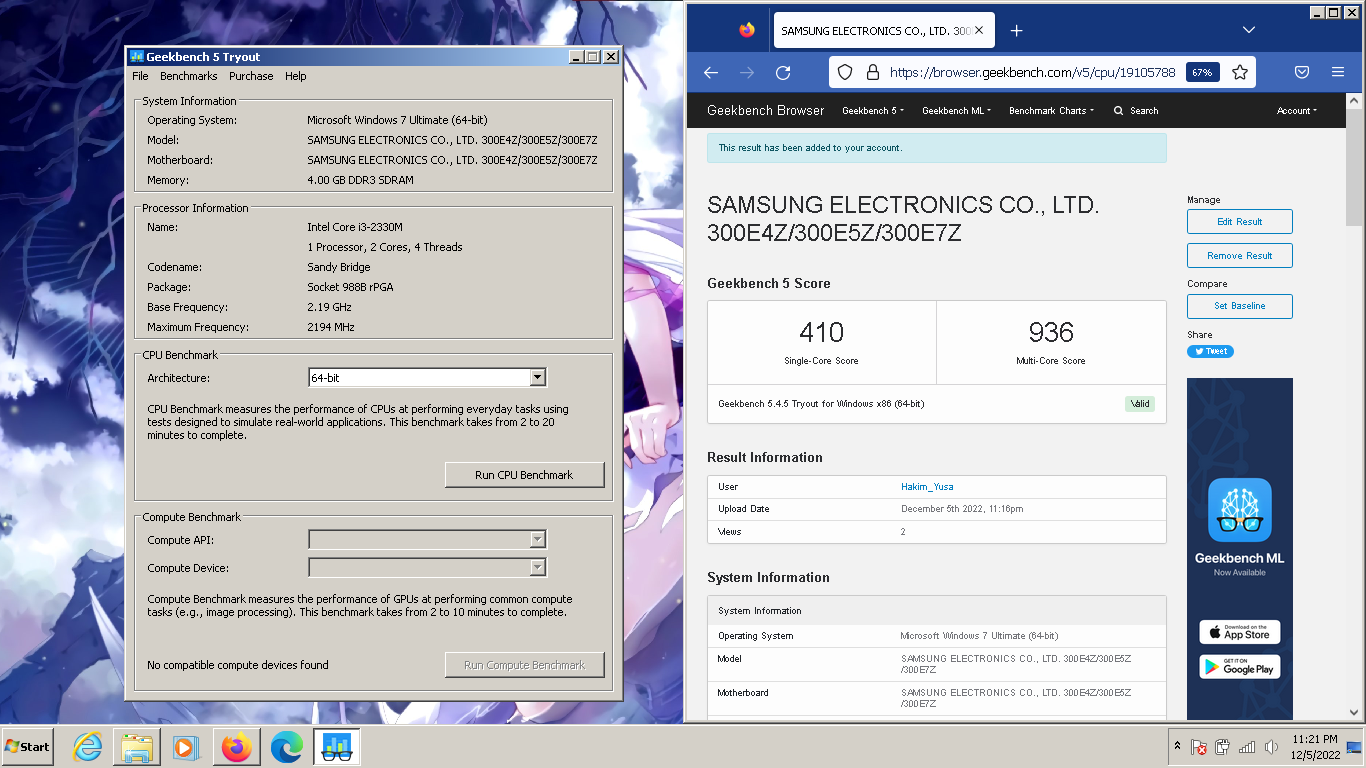Screen dimensions: 1366x768
Task: Select Geekbench taskbar icon
Action: (337, 746)
